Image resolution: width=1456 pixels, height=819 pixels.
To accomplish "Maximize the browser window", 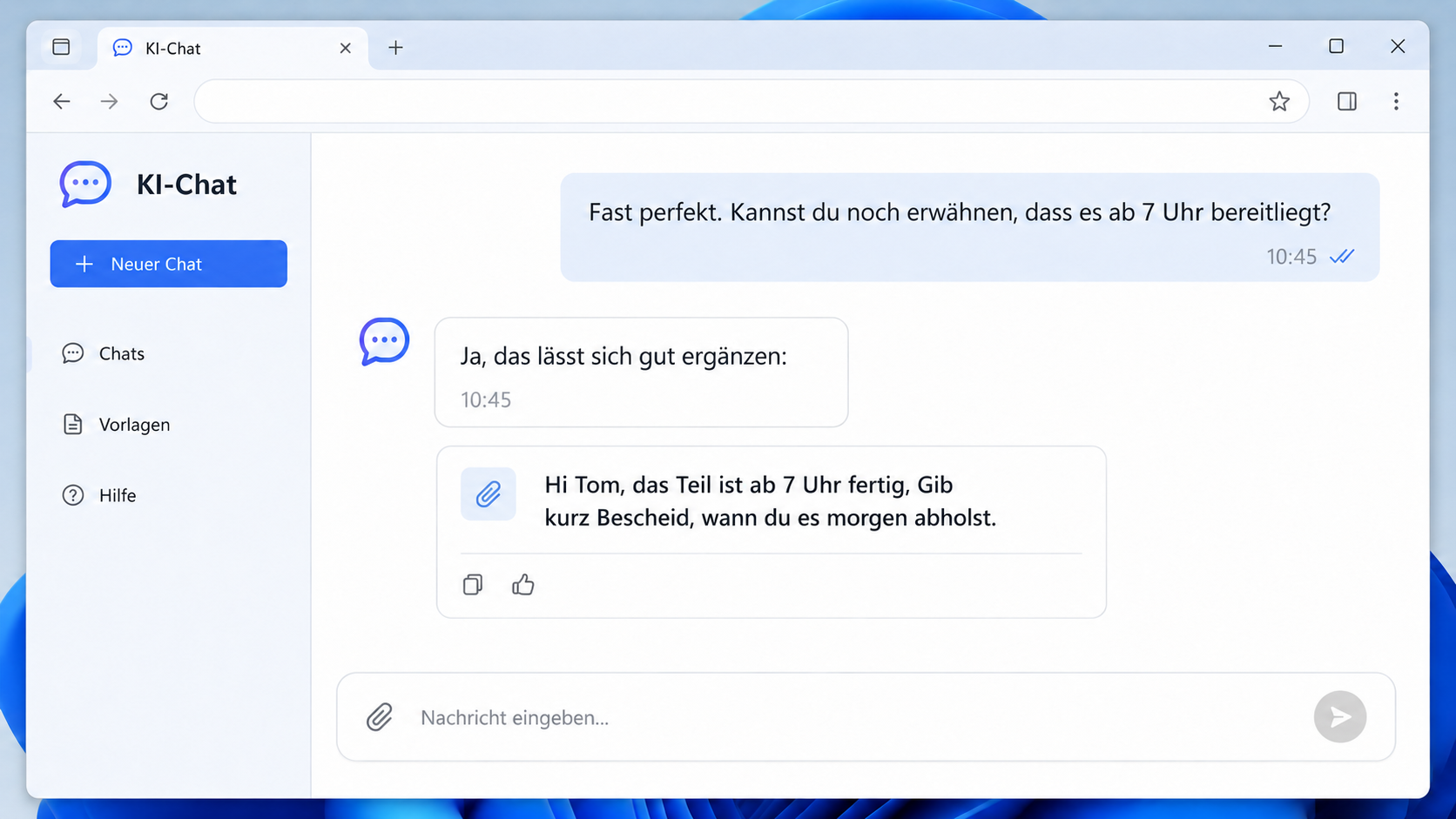I will pos(1337,46).
